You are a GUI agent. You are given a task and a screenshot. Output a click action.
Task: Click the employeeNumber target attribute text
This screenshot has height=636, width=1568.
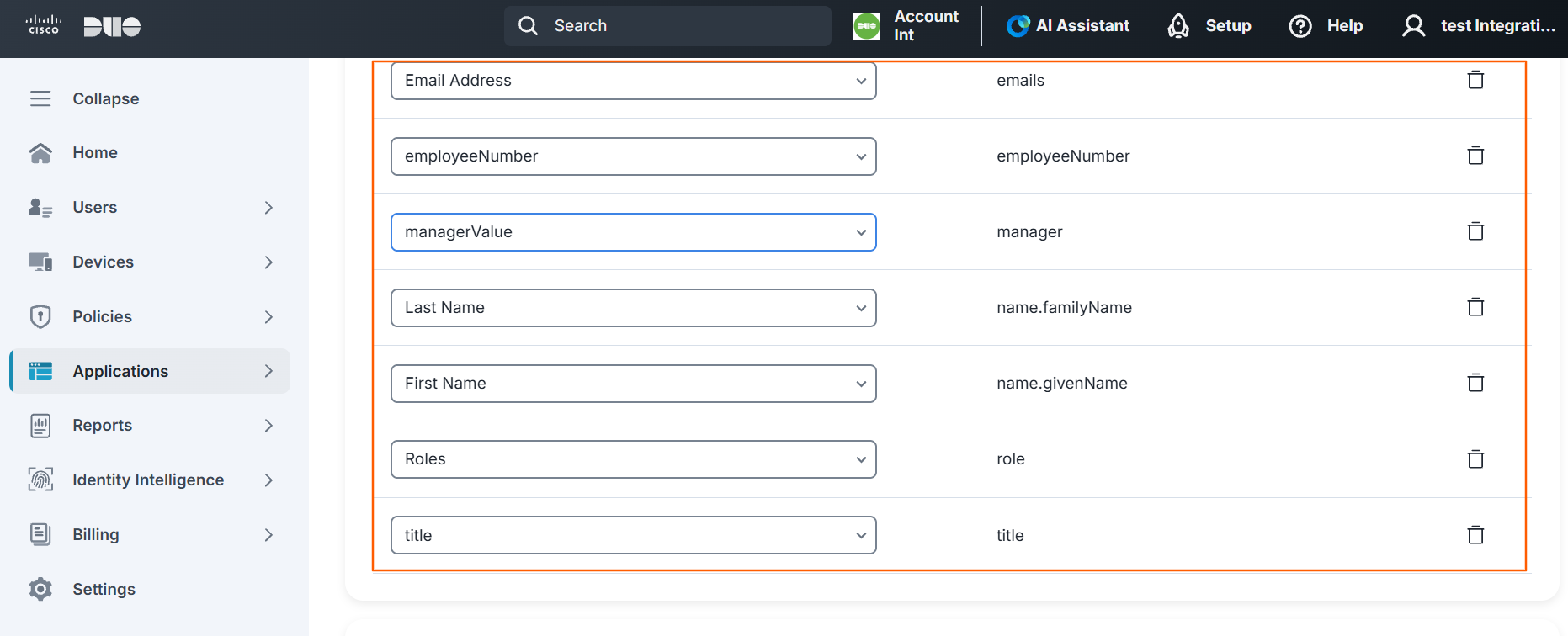tap(1063, 156)
